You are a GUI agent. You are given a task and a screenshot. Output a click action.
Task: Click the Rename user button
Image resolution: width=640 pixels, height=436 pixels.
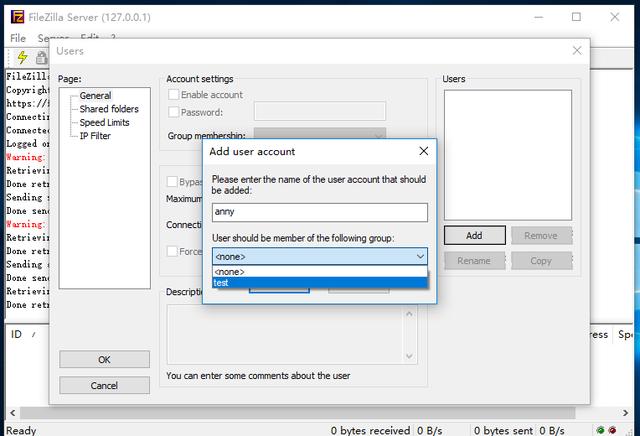tap(474, 260)
